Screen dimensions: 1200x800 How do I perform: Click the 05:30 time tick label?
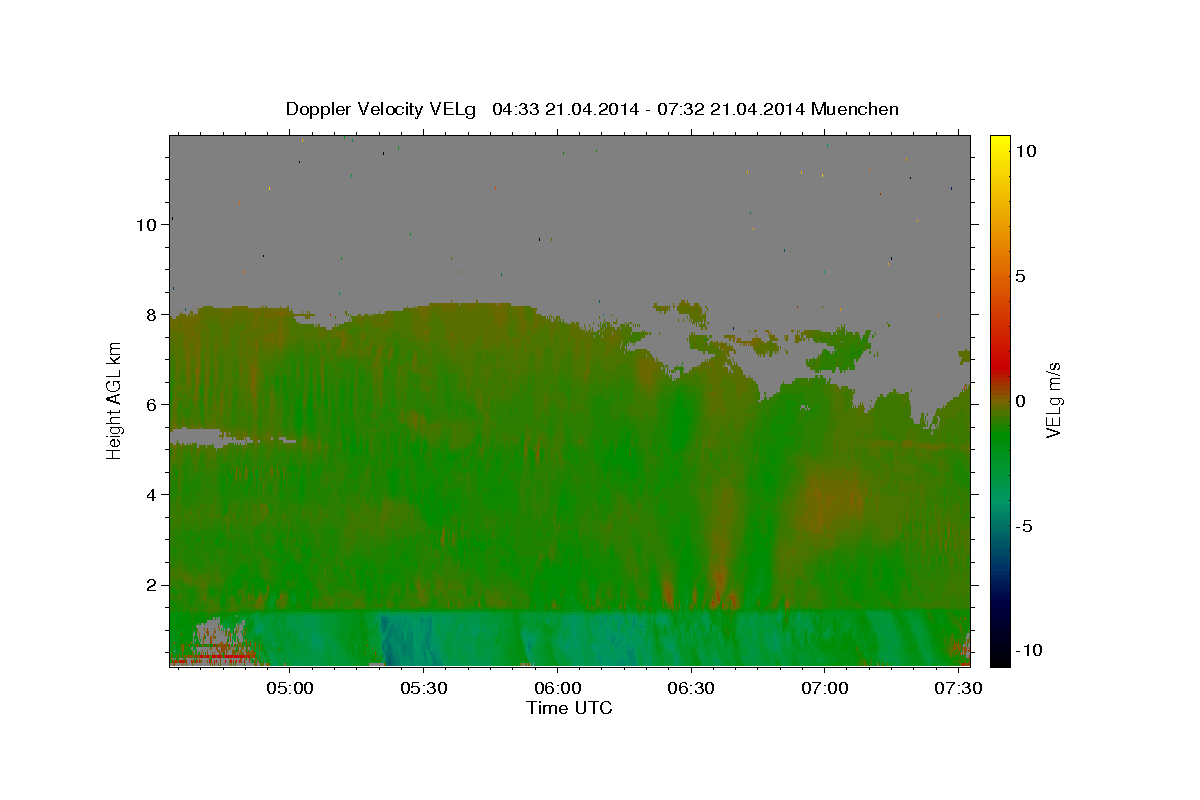coord(423,689)
